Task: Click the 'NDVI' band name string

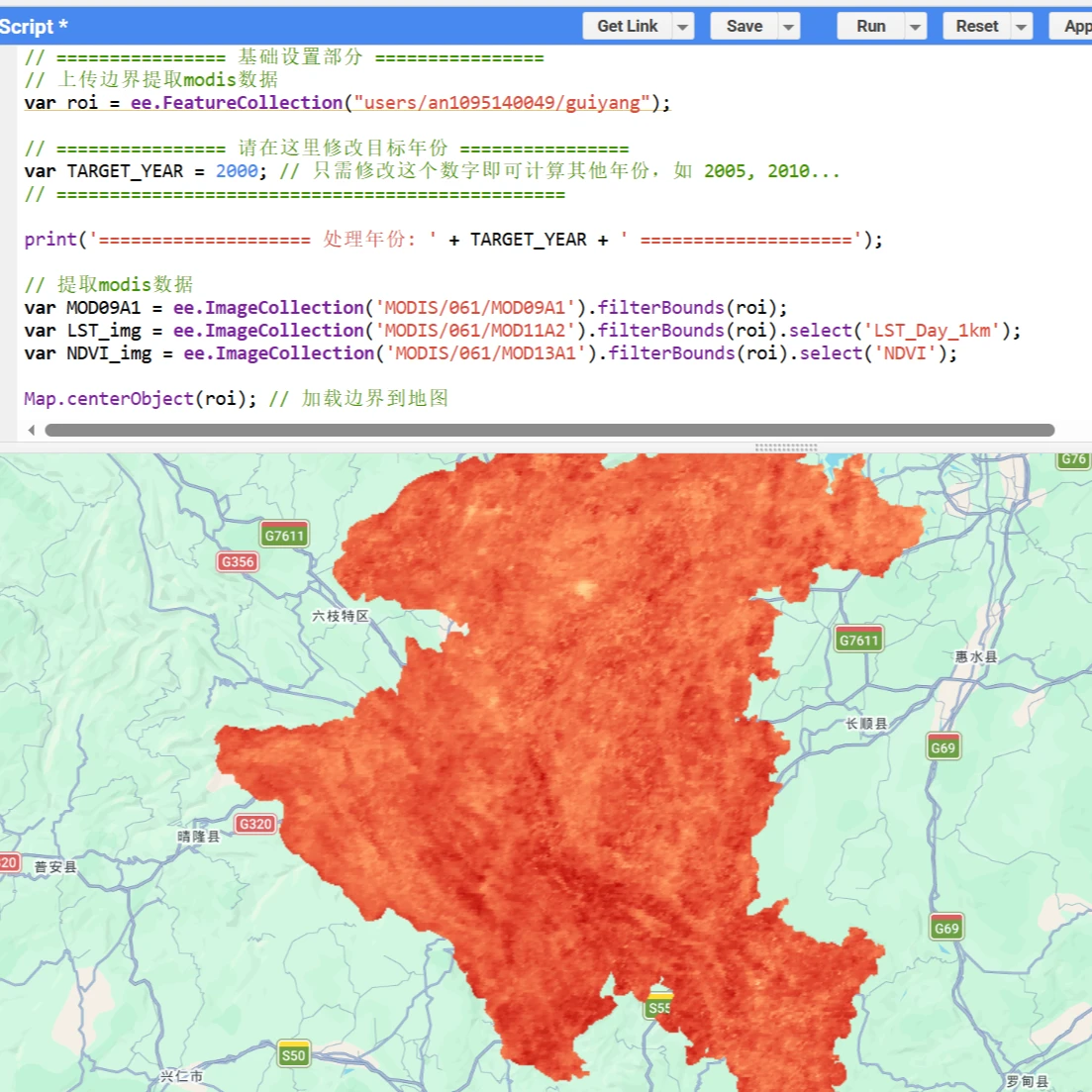Action: 905,353
